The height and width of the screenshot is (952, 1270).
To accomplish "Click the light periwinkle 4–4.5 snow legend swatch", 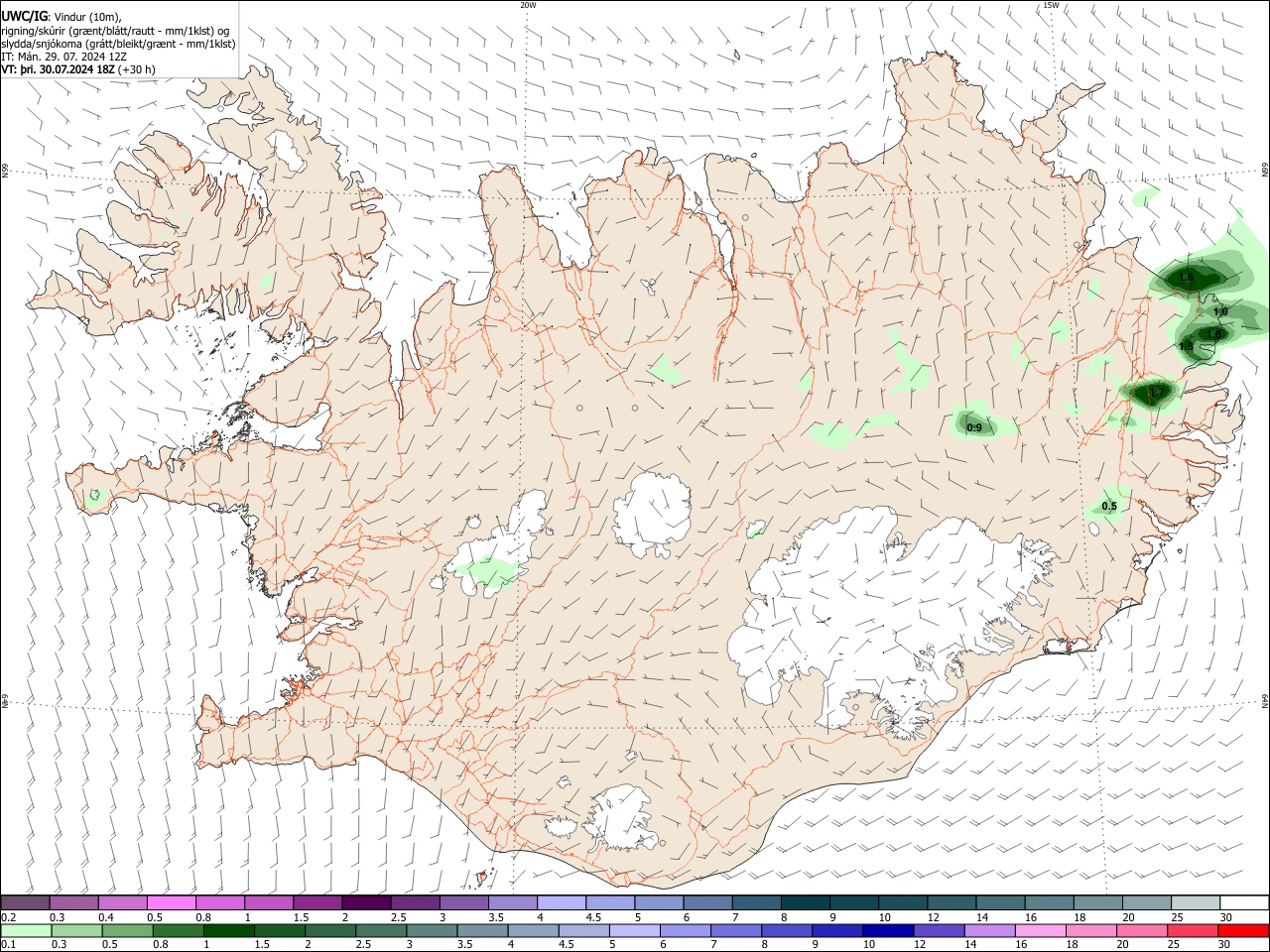I will 562,902.
